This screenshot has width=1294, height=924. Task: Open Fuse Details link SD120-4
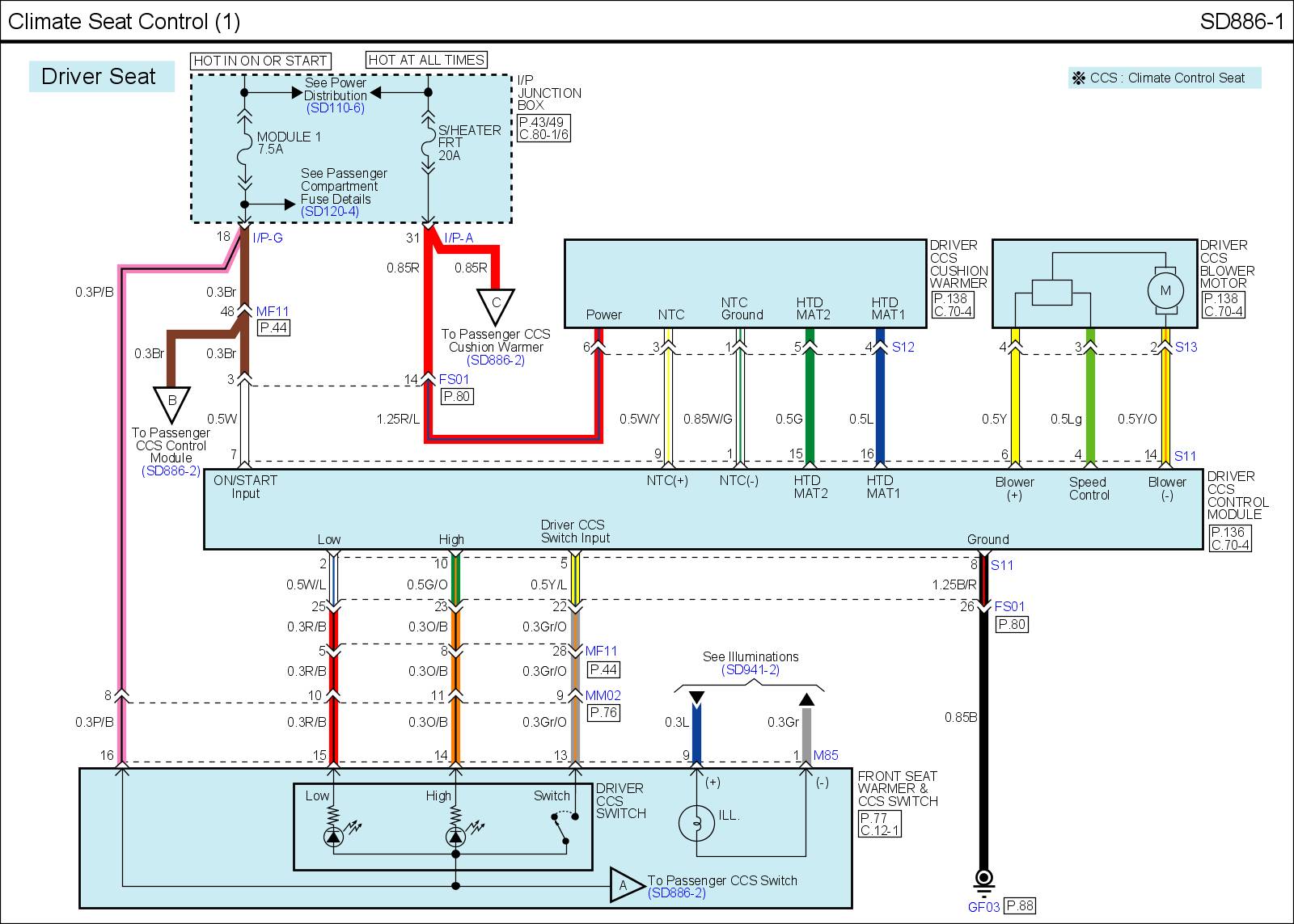[x=330, y=211]
